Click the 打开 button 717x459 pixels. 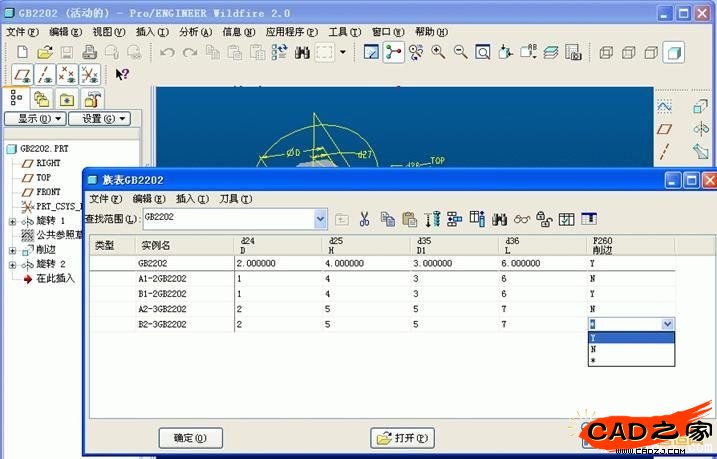coord(403,438)
